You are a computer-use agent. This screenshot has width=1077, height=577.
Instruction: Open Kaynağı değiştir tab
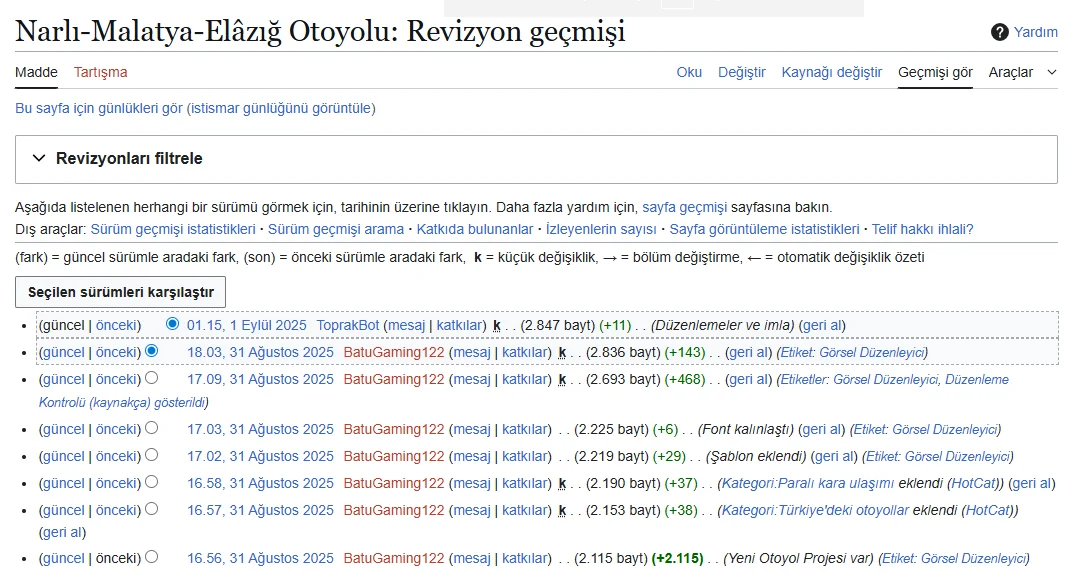(831, 72)
